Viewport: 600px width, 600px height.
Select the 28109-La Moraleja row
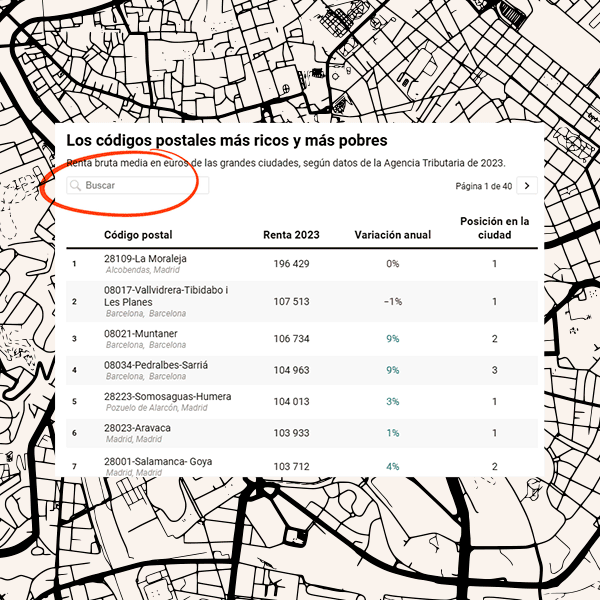pos(145,259)
